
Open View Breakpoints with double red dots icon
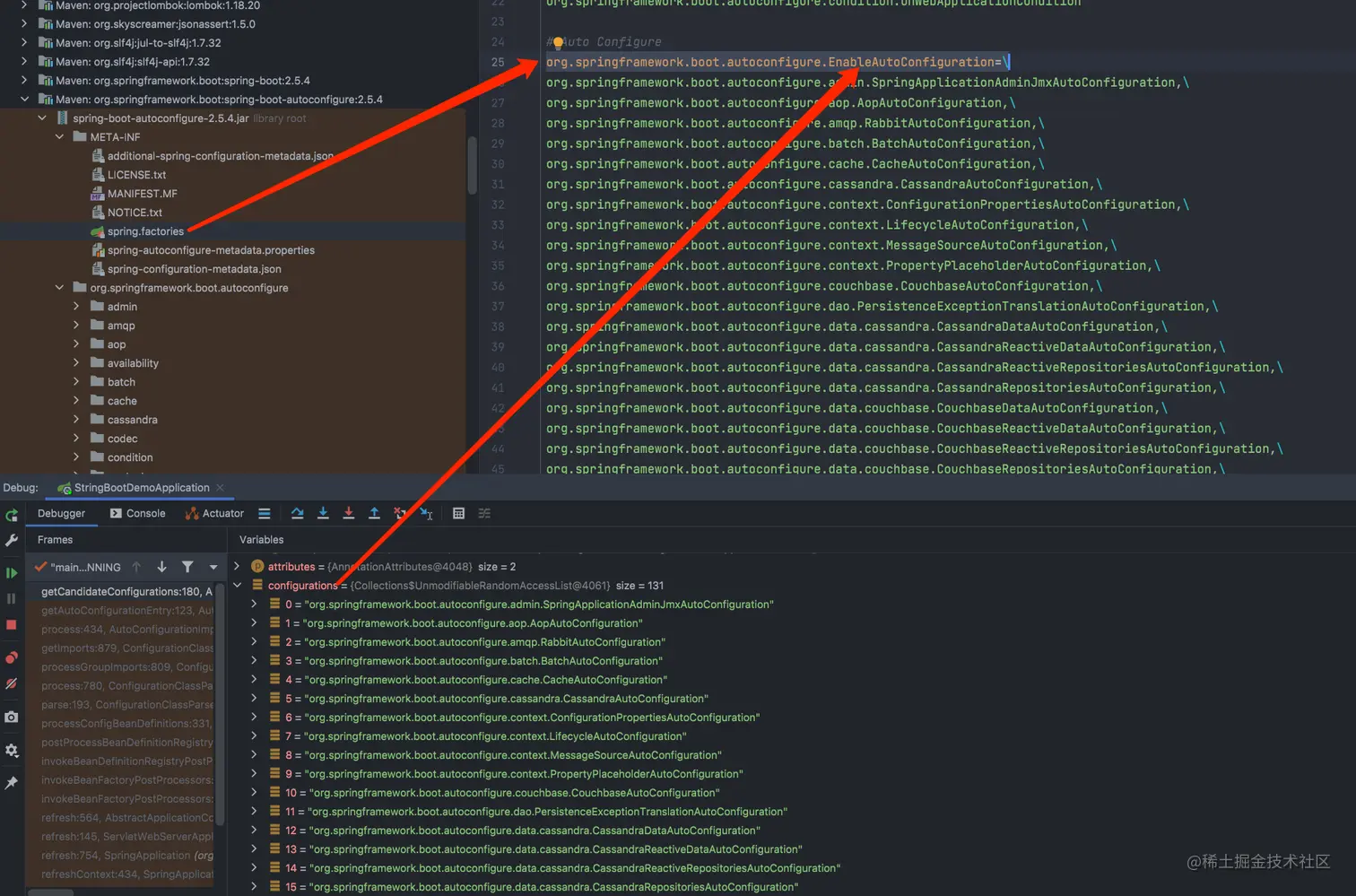point(12,657)
